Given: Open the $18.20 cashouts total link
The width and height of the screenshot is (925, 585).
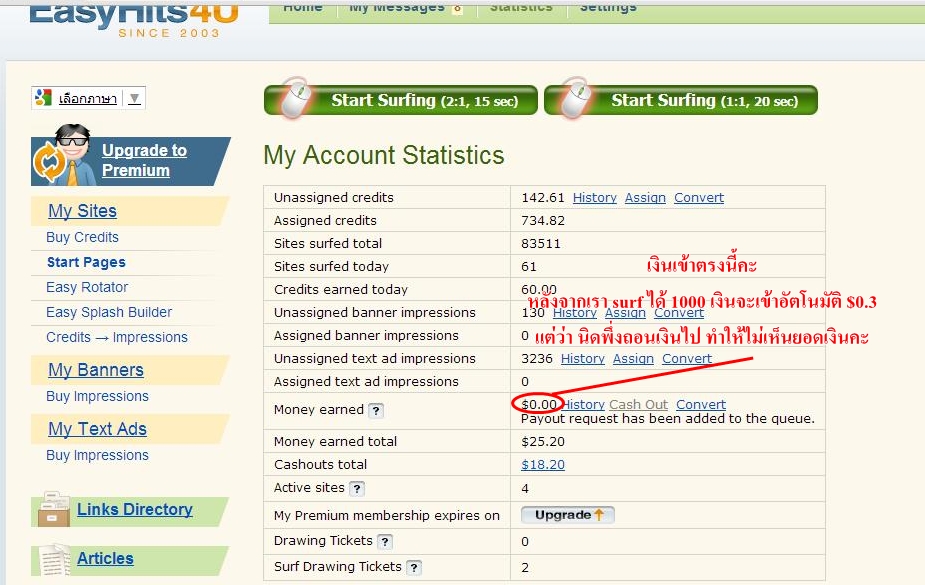Looking at the screenshot, I should tap(543, 465).
